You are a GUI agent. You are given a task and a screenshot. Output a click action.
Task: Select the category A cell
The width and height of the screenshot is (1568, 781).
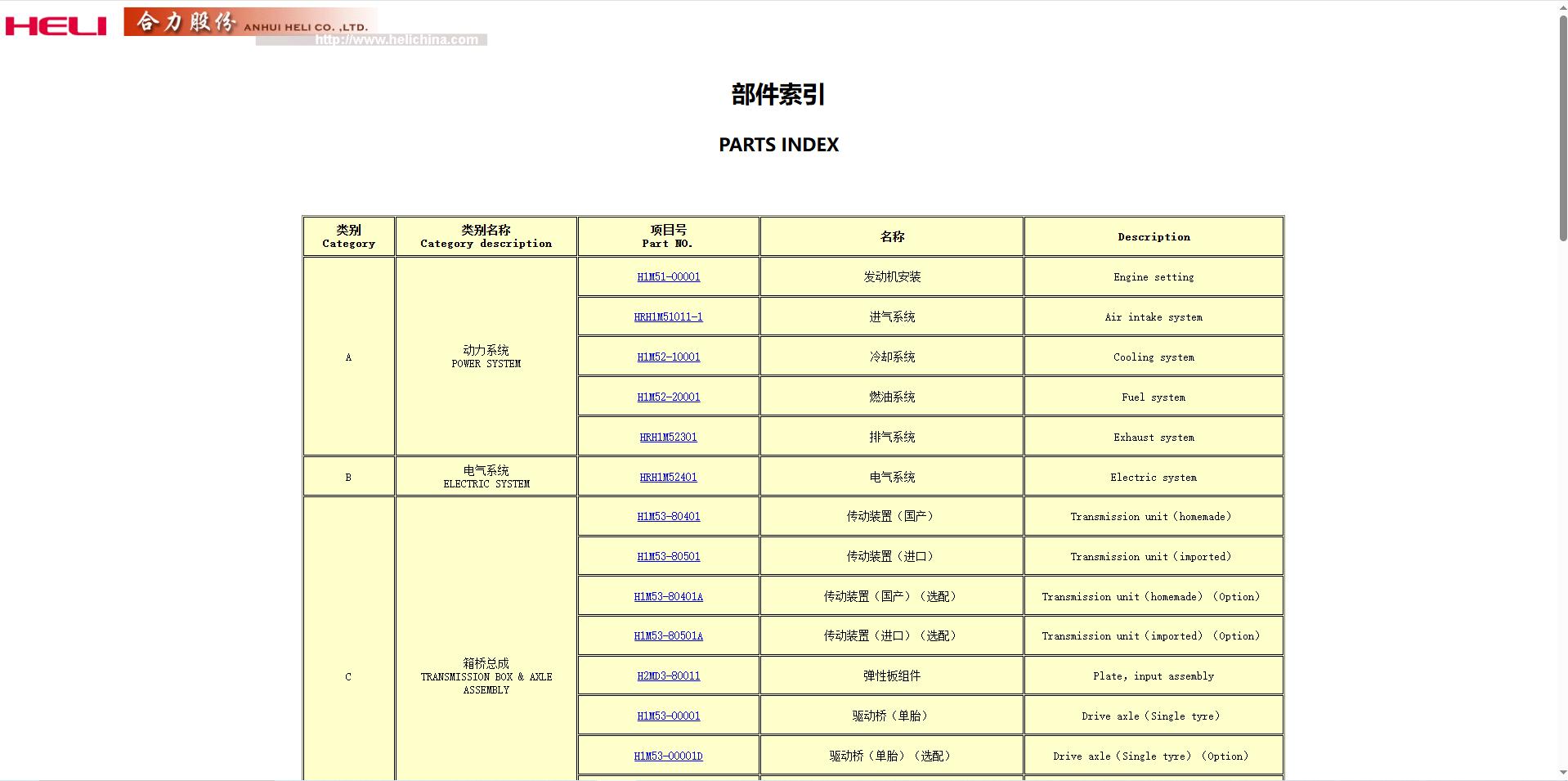348,357
